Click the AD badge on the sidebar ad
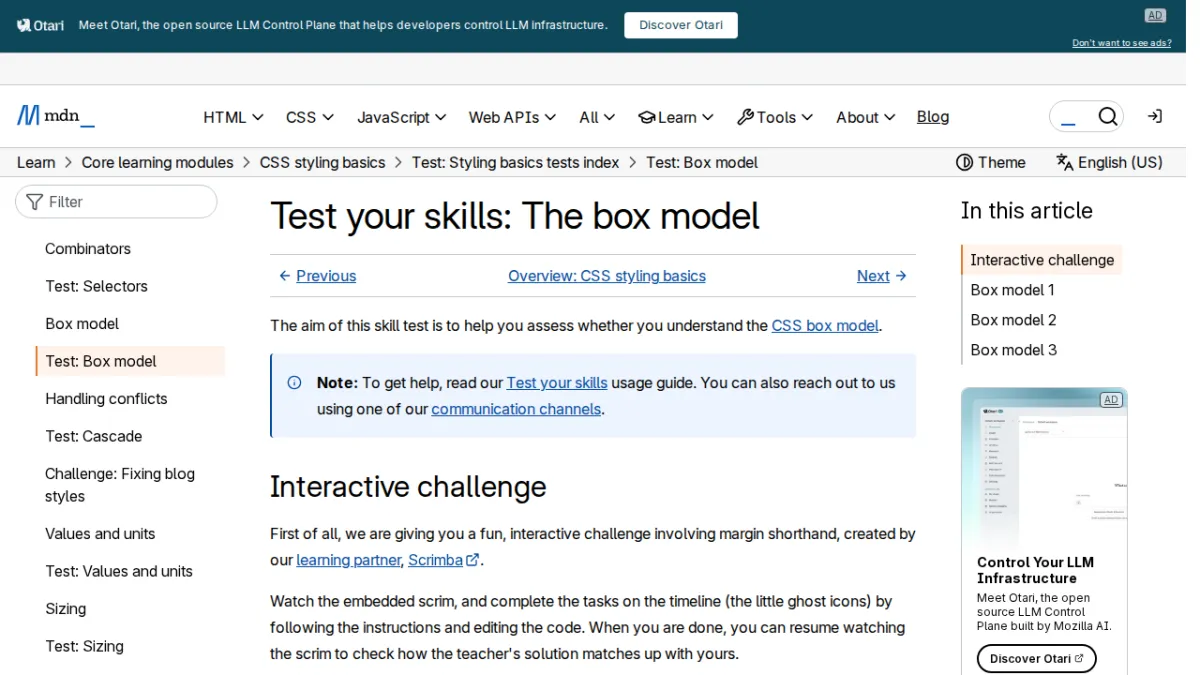Screen dimensions: 1200x675 pos(1110,400)
